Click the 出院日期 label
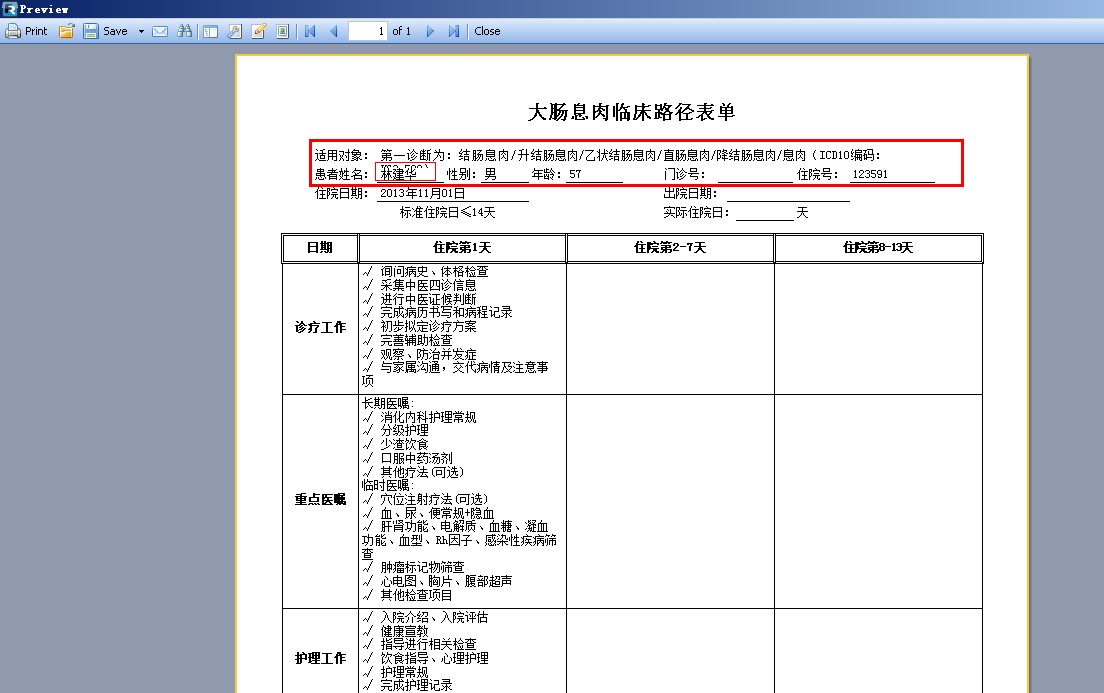 click(x=691, y=193)
